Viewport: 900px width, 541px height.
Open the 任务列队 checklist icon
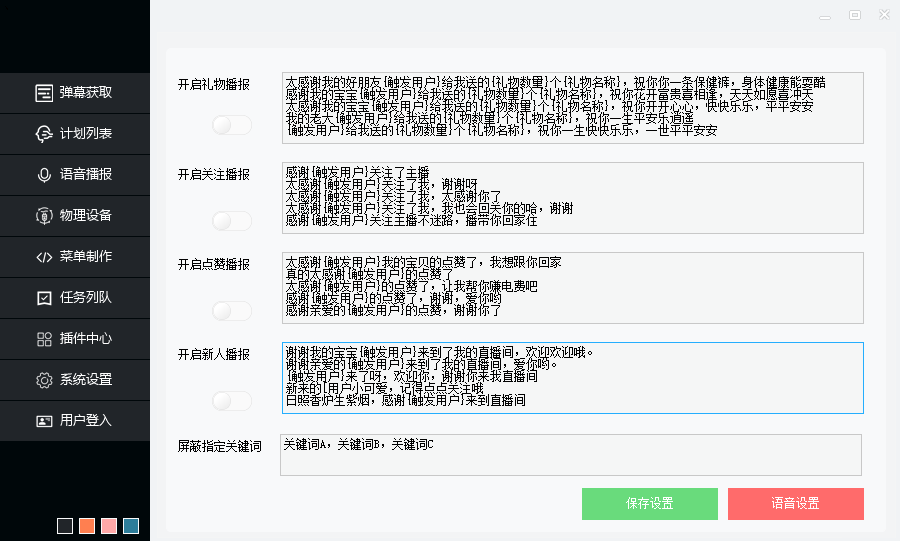(x=44, y=298)
